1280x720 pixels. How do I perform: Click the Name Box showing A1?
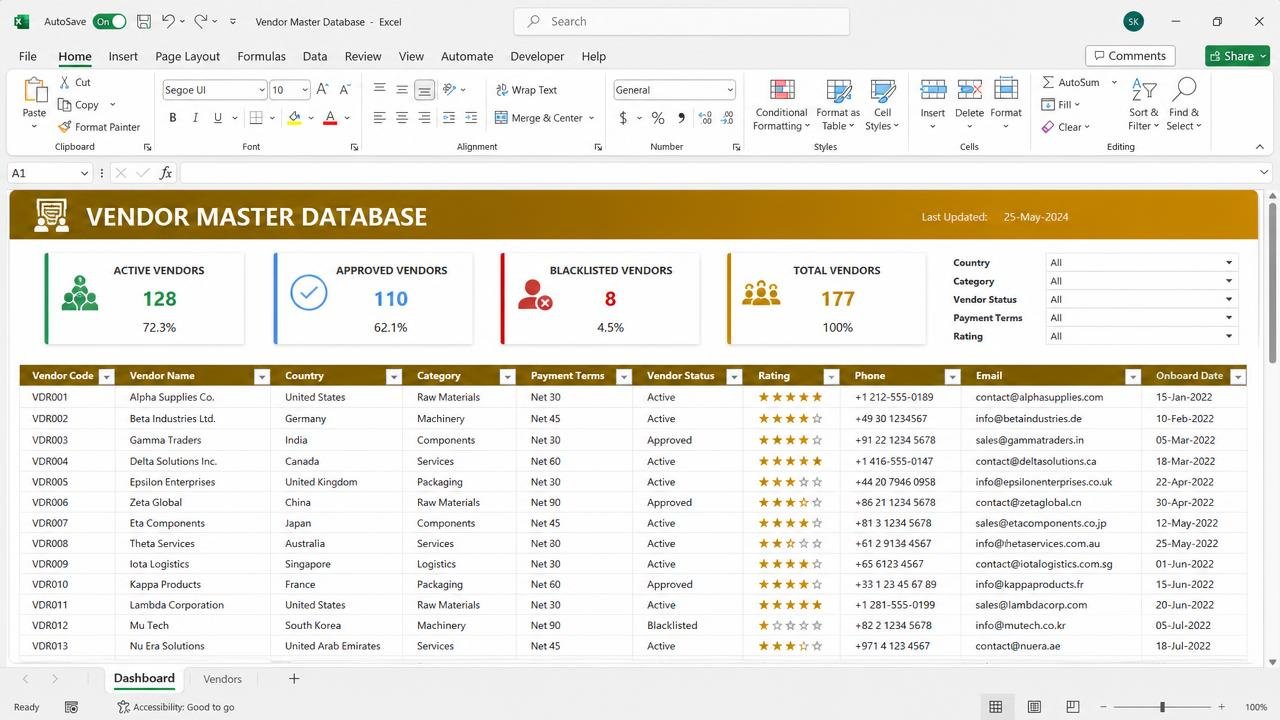tap(50, 173)
